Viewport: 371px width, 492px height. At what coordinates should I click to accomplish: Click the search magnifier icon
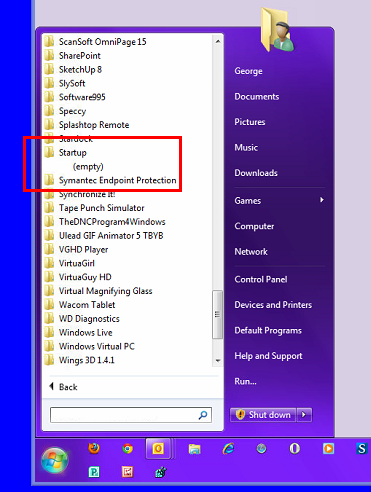coord(203,415)
